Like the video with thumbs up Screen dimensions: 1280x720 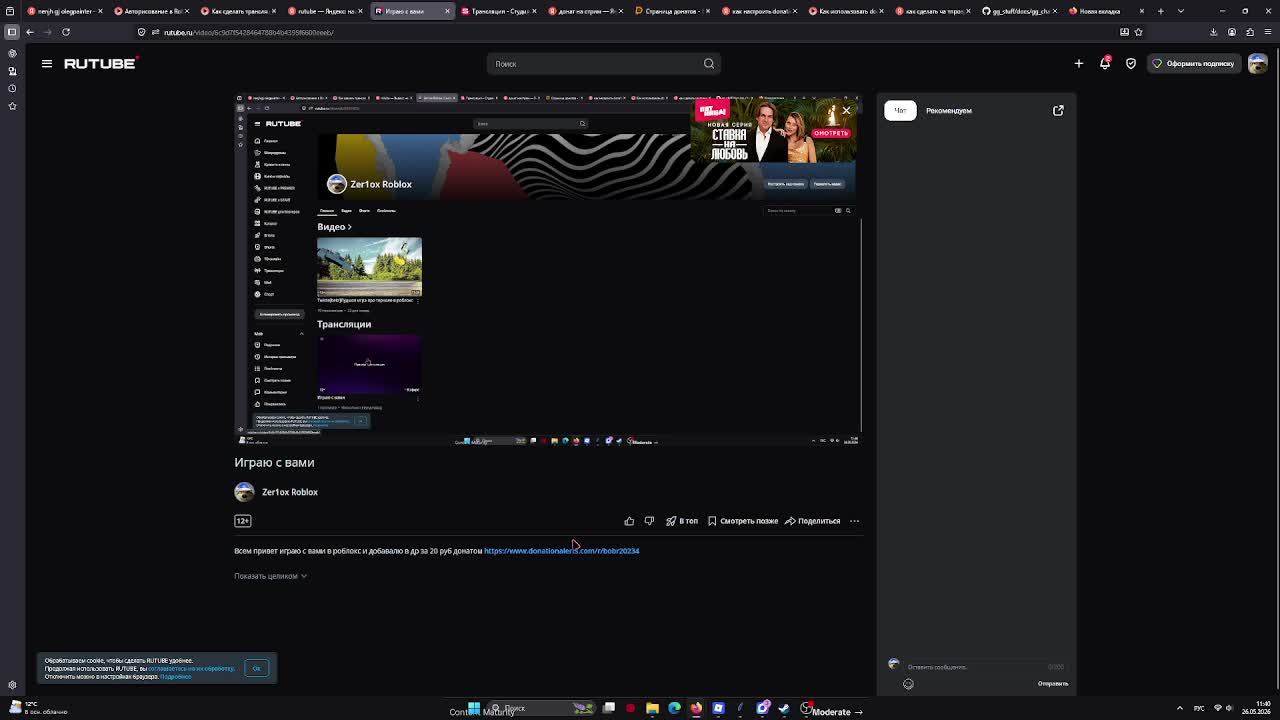click(629, 521)
